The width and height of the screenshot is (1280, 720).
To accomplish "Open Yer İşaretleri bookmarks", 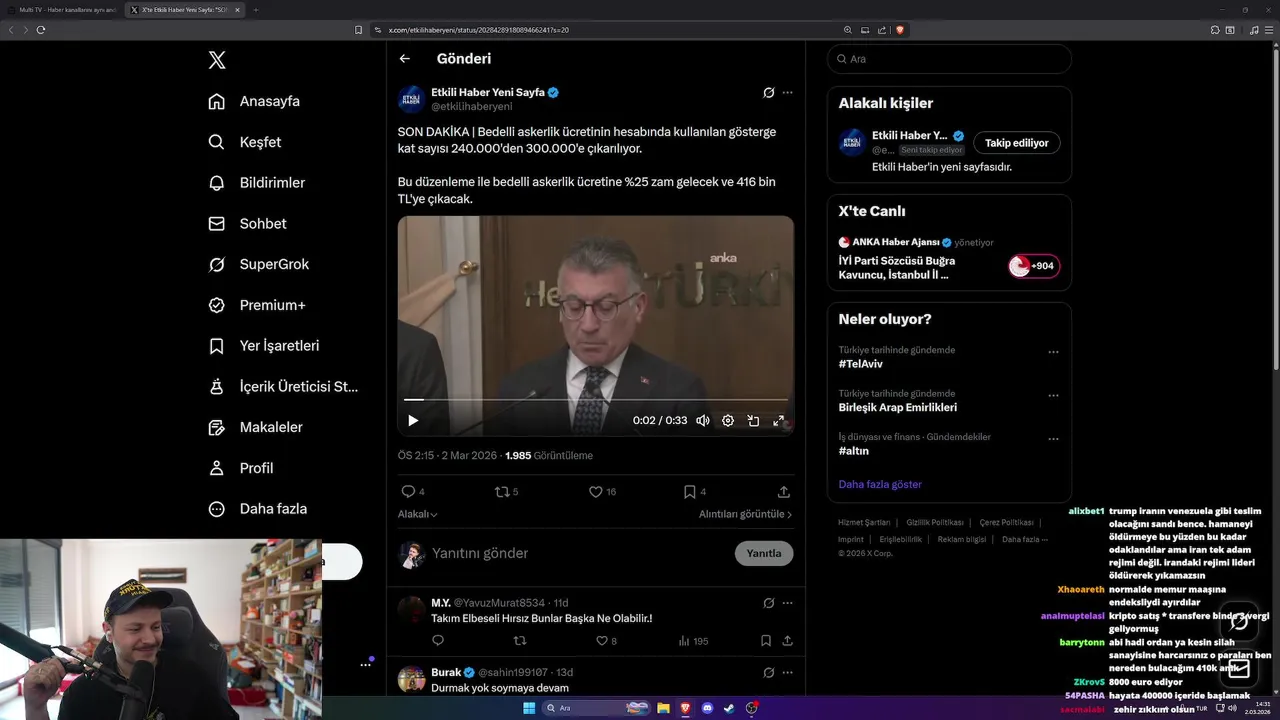I will coord(264,346).
